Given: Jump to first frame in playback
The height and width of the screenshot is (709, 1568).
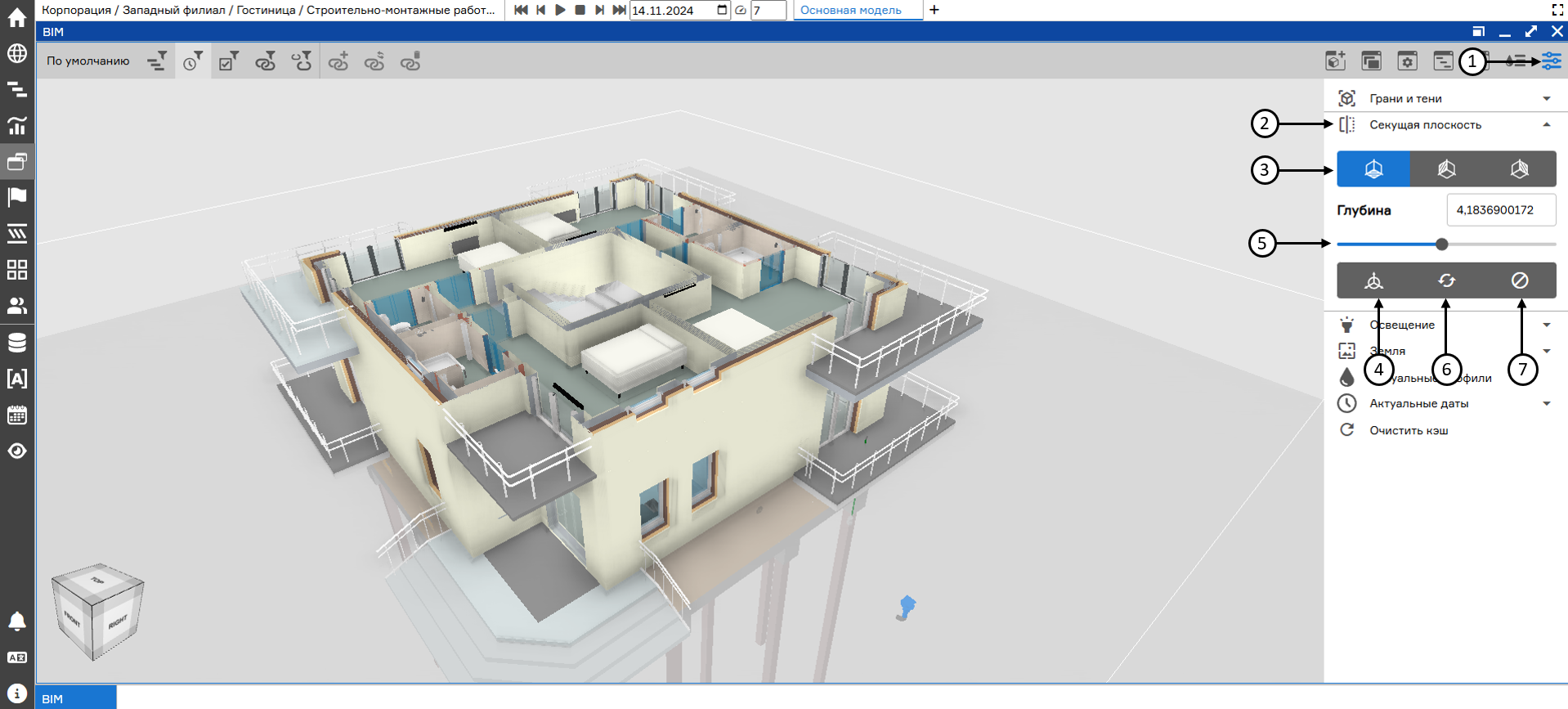Looking at the screenshot, I should (521, 10).
